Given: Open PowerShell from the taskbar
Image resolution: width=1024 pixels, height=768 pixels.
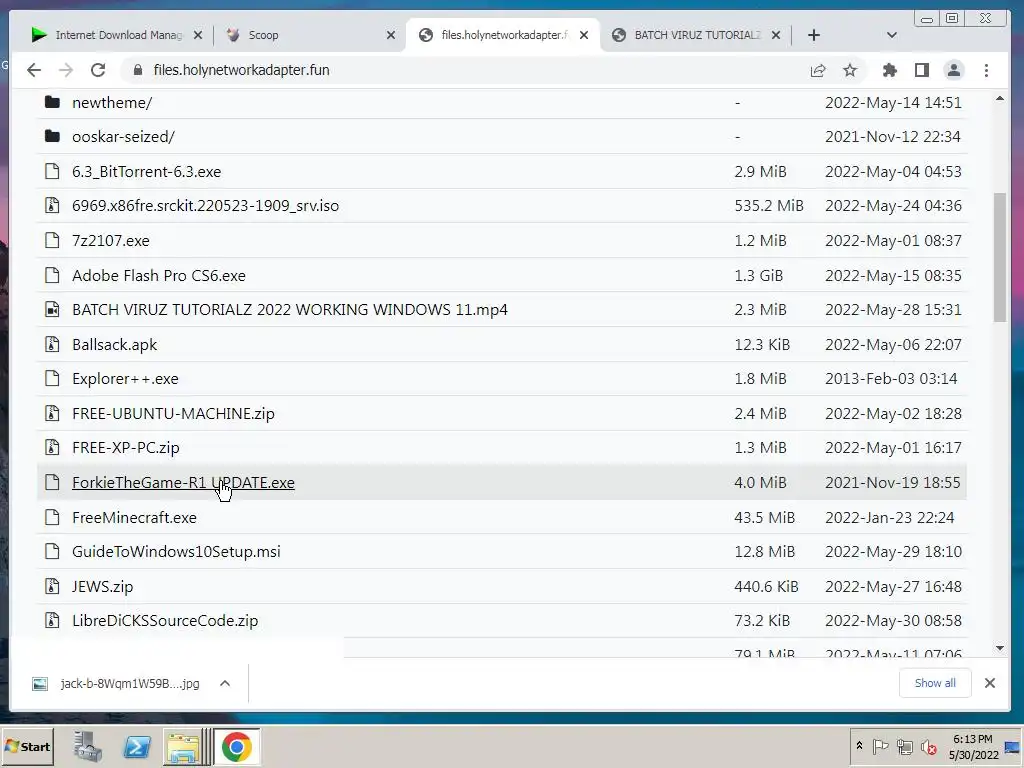Looking at the screenshot, I should tap(136, 746).
